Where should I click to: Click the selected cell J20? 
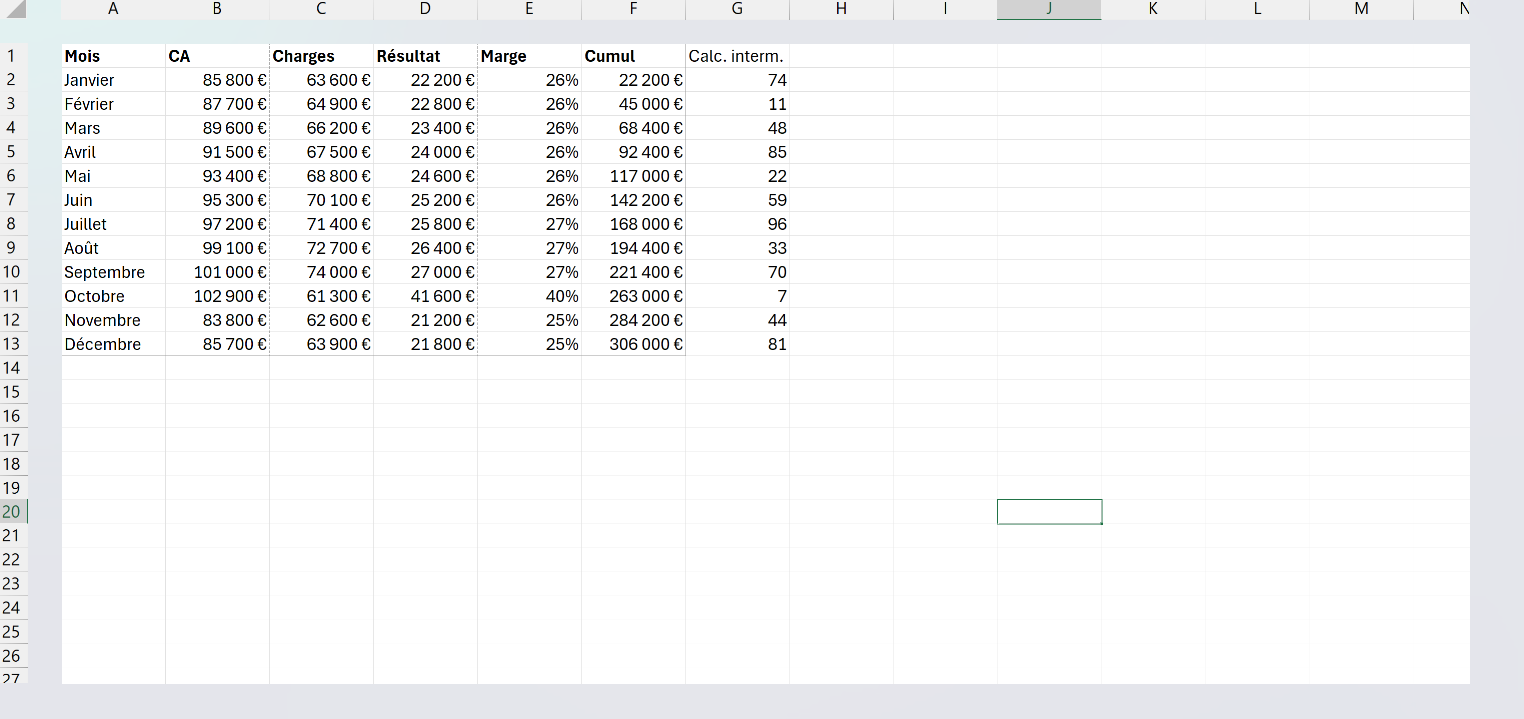click(x=1049, y=512)
